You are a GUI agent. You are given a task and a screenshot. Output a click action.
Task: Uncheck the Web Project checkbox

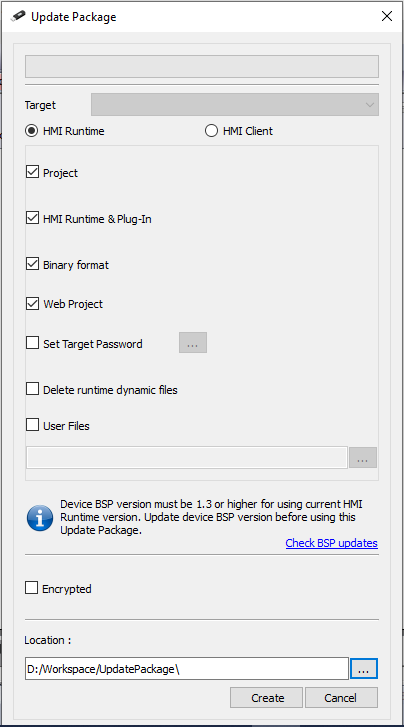pyautogui.click(x=32, y=303)
